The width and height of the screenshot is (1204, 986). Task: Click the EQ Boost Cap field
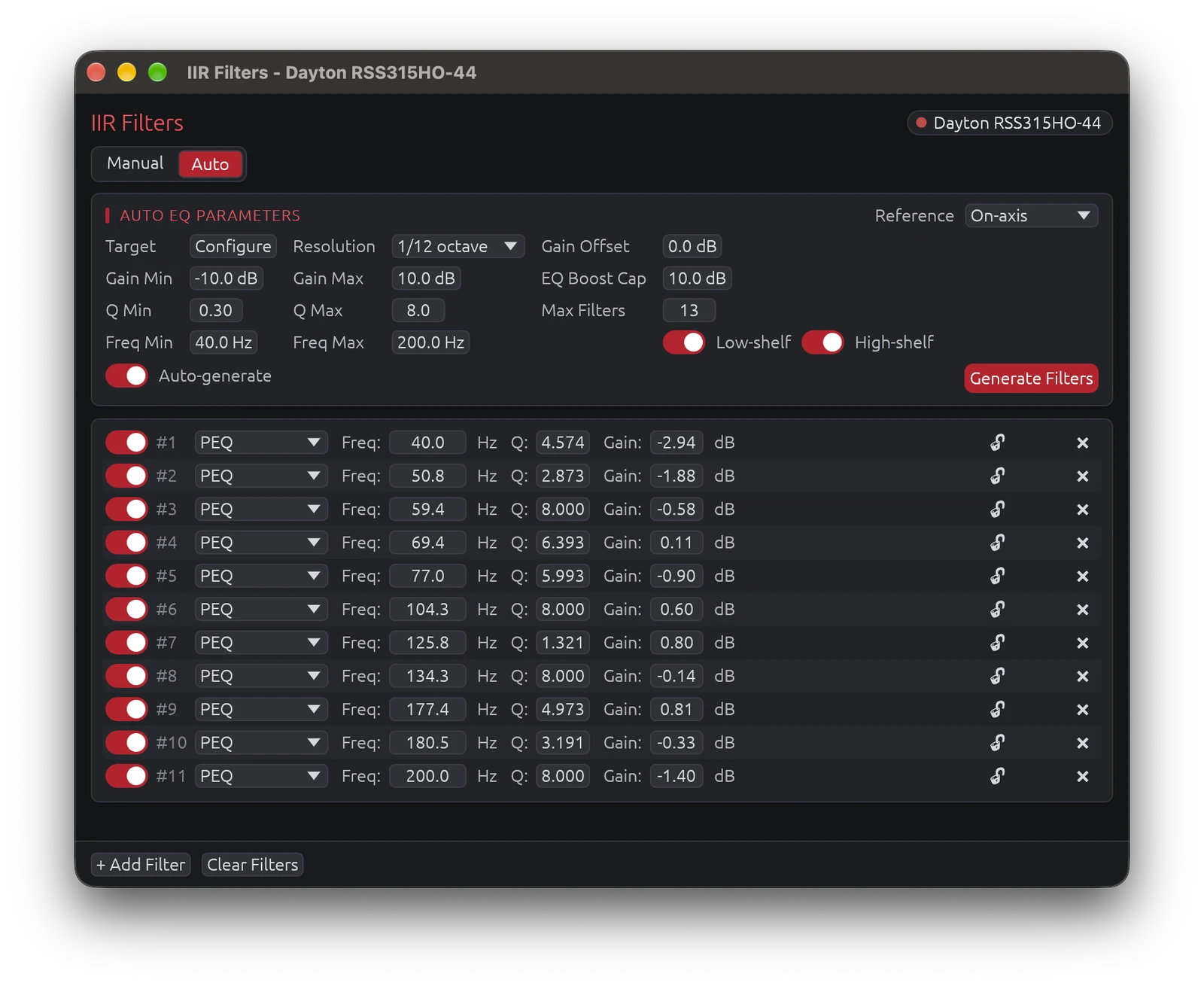[x=697, y=278]
